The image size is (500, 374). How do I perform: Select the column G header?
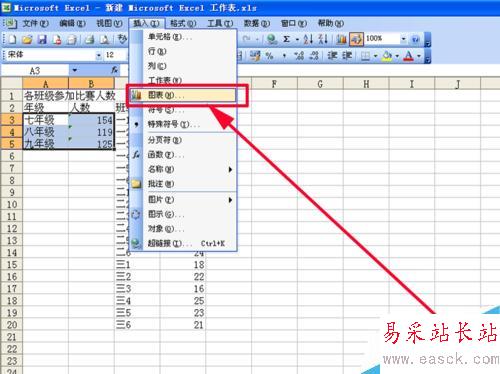pos(320,84)
